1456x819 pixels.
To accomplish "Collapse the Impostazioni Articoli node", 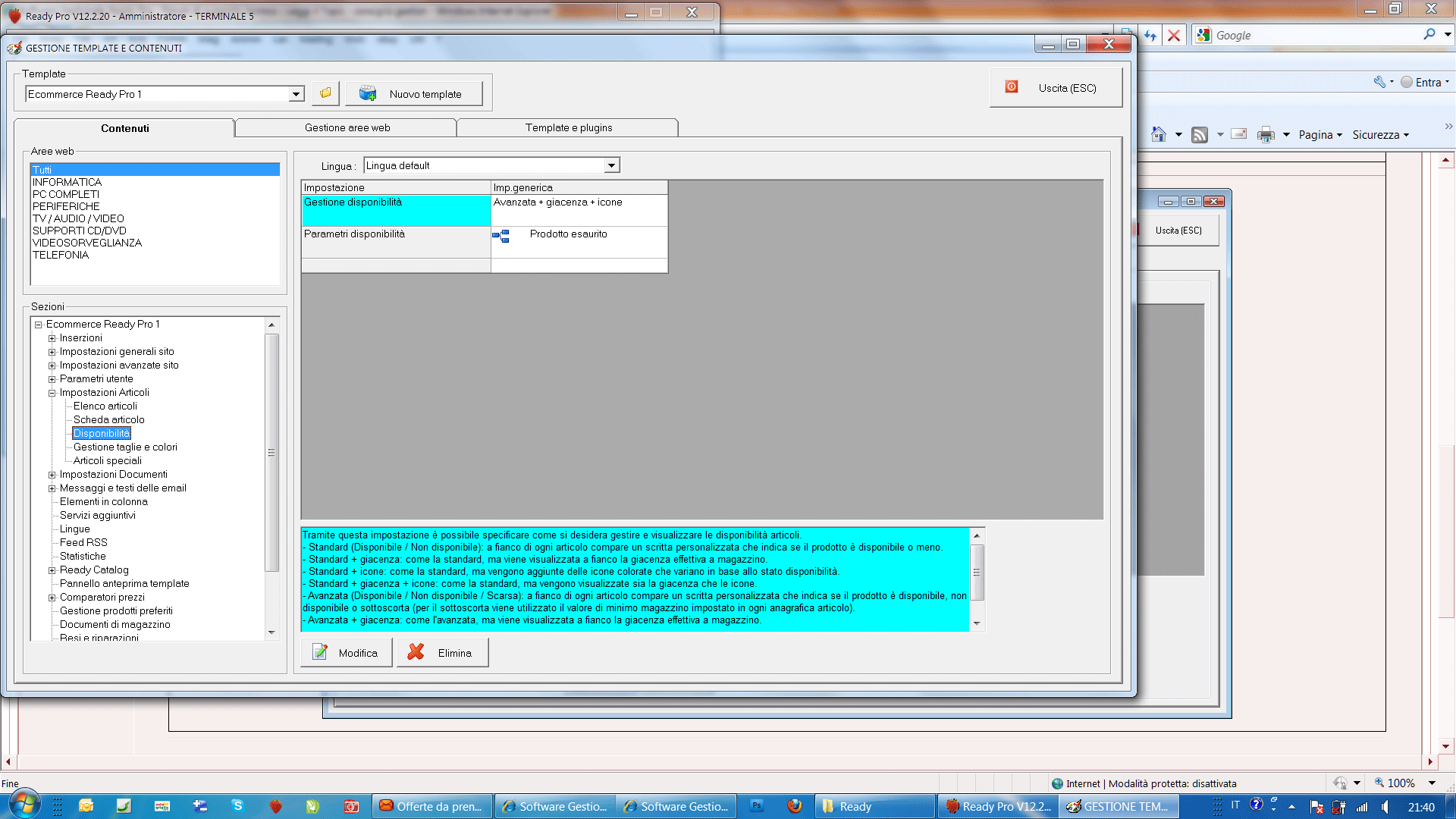I will [x=52, y=393].
